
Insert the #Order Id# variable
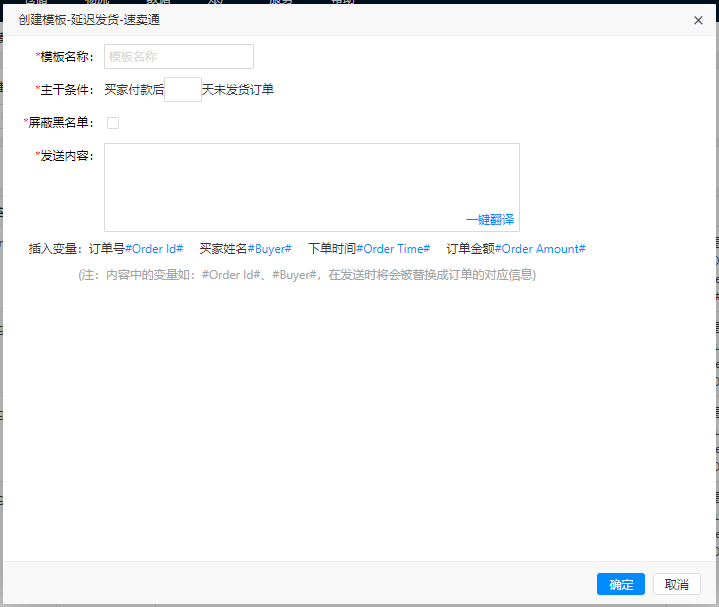coord(154,249)
